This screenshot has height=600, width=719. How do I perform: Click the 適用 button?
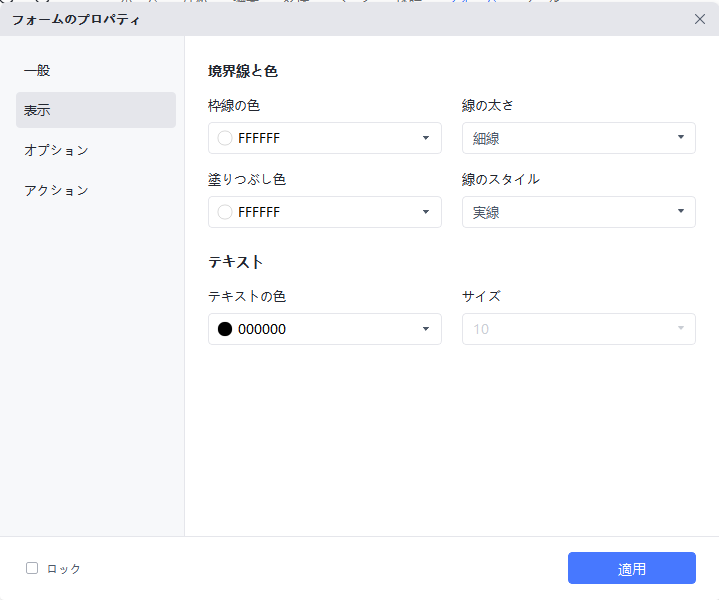631,568
